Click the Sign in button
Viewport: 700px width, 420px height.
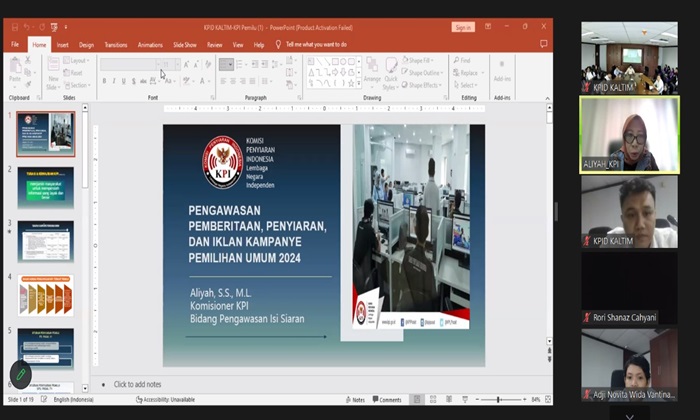pyautogui.click(x=462, y=27)
